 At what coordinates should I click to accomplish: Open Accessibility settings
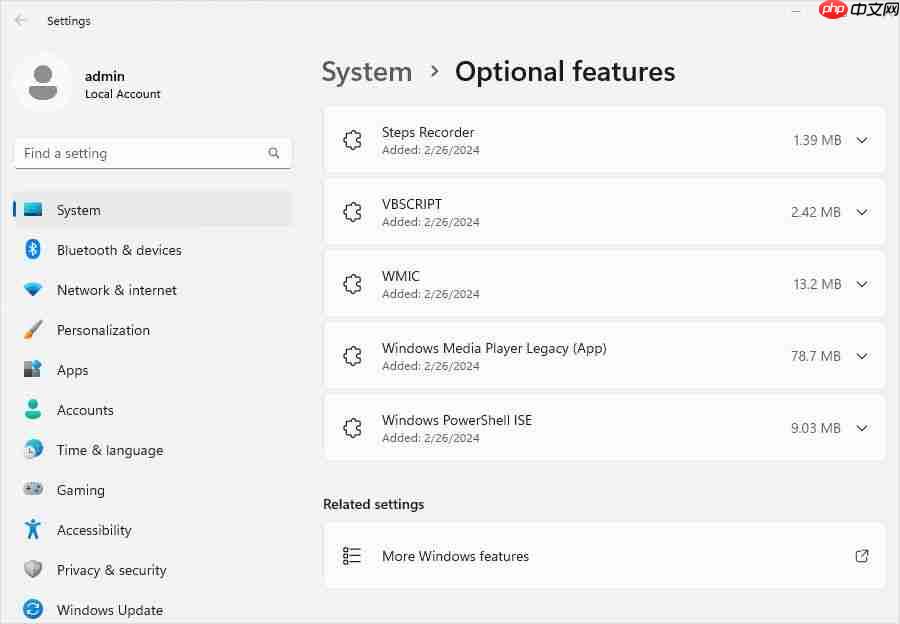[x=94, y=530]
